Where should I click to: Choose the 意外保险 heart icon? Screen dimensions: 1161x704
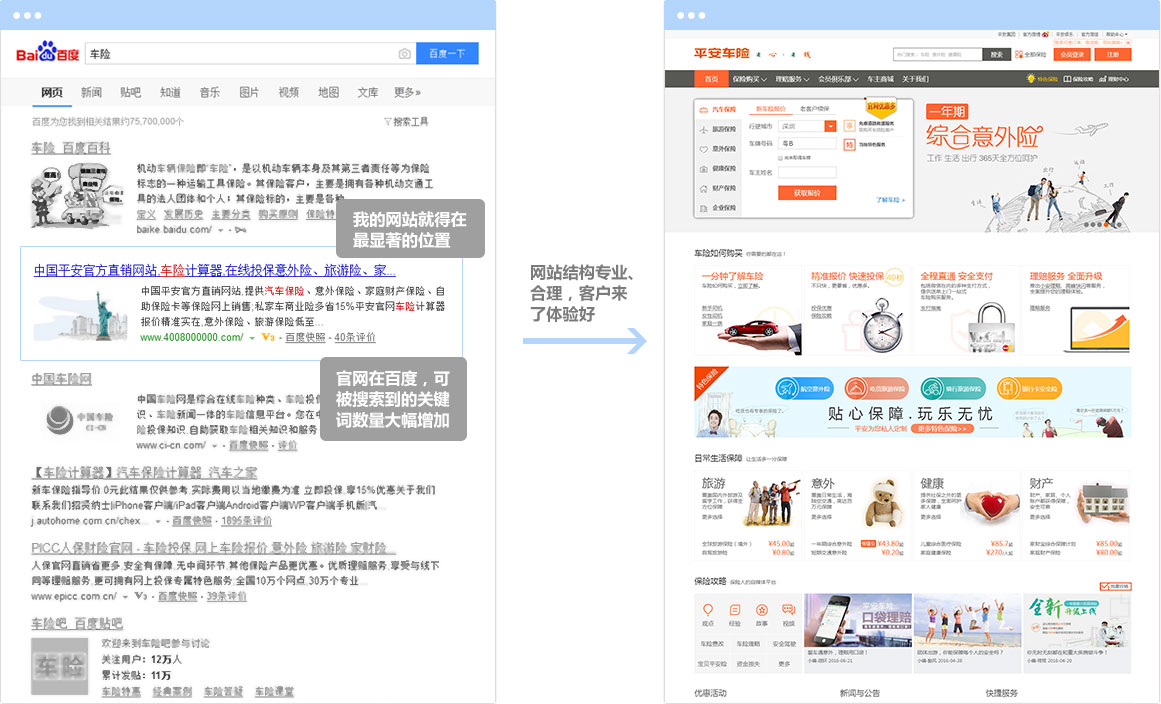[x=704, y=150]
